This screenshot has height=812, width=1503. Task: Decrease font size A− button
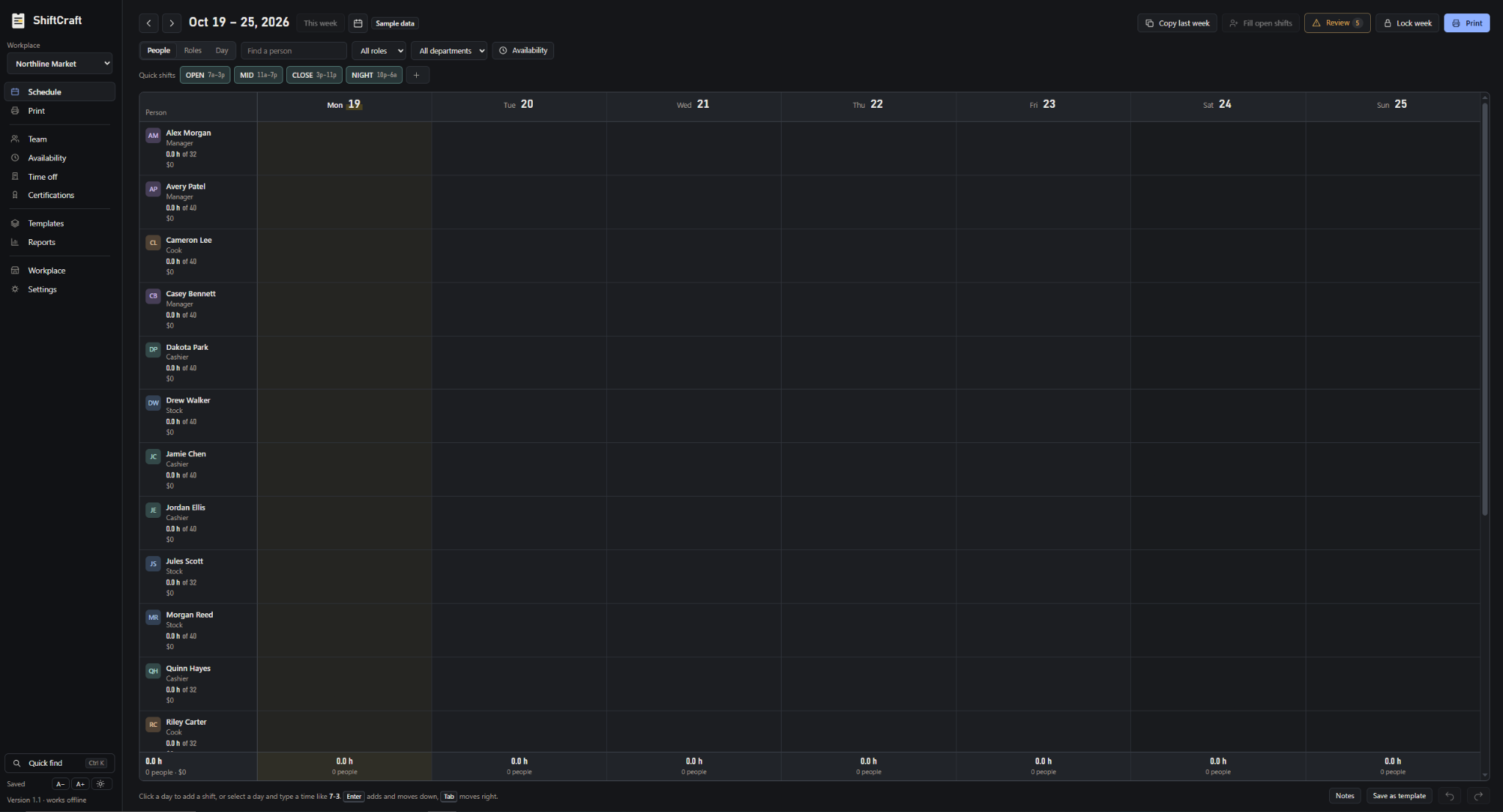tap(61, 784)
